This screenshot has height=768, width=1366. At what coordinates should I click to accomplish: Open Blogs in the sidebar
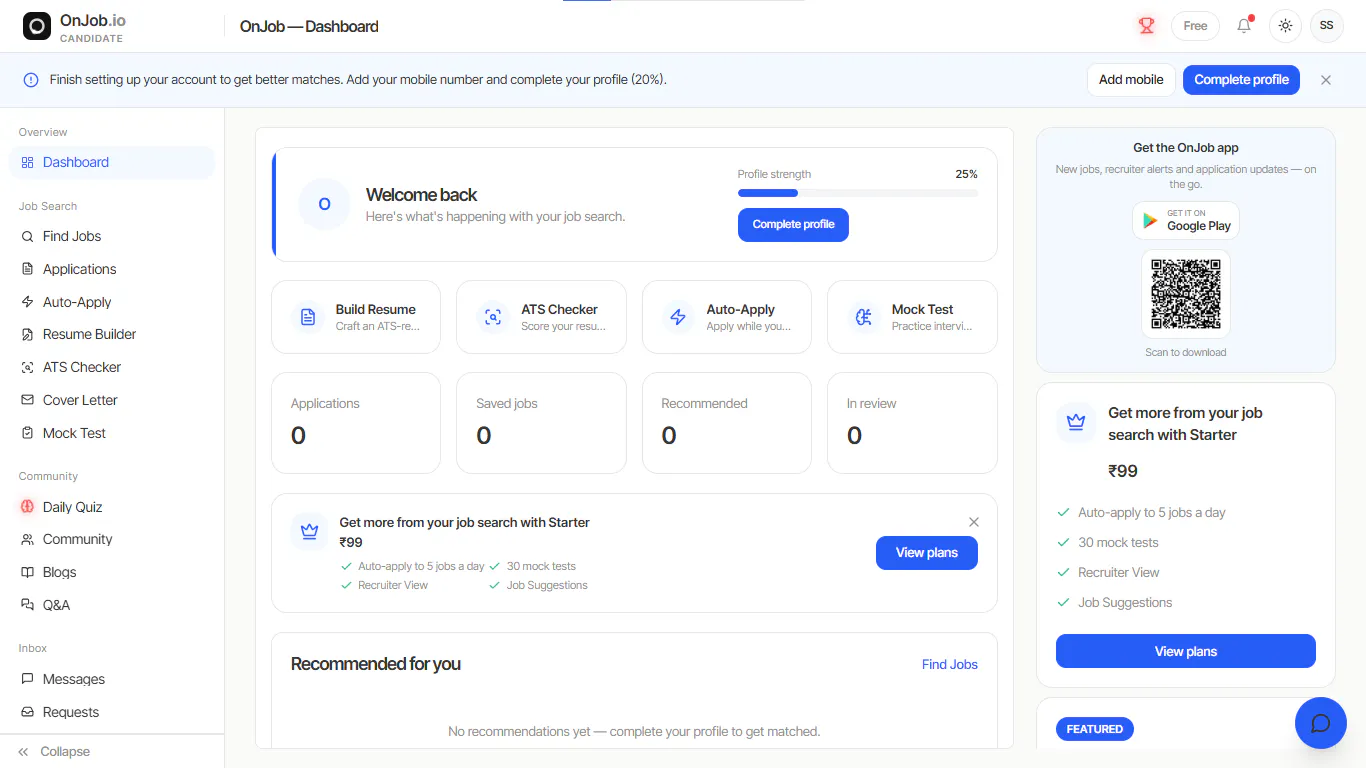point(112,572)
